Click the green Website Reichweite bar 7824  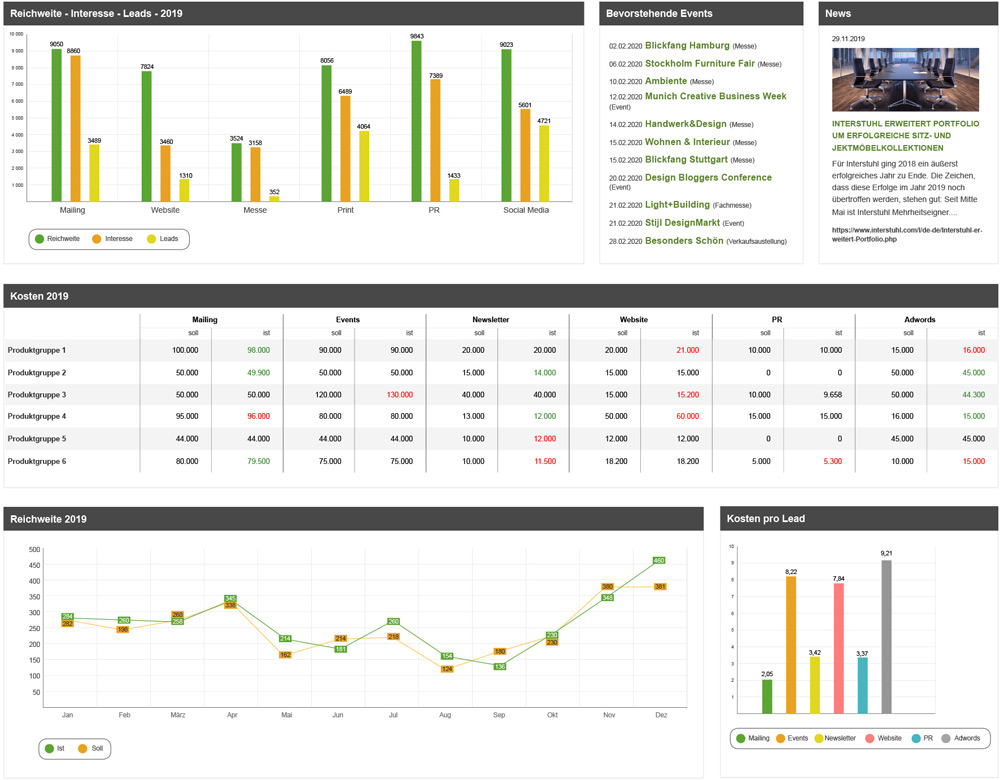[147, 136]
